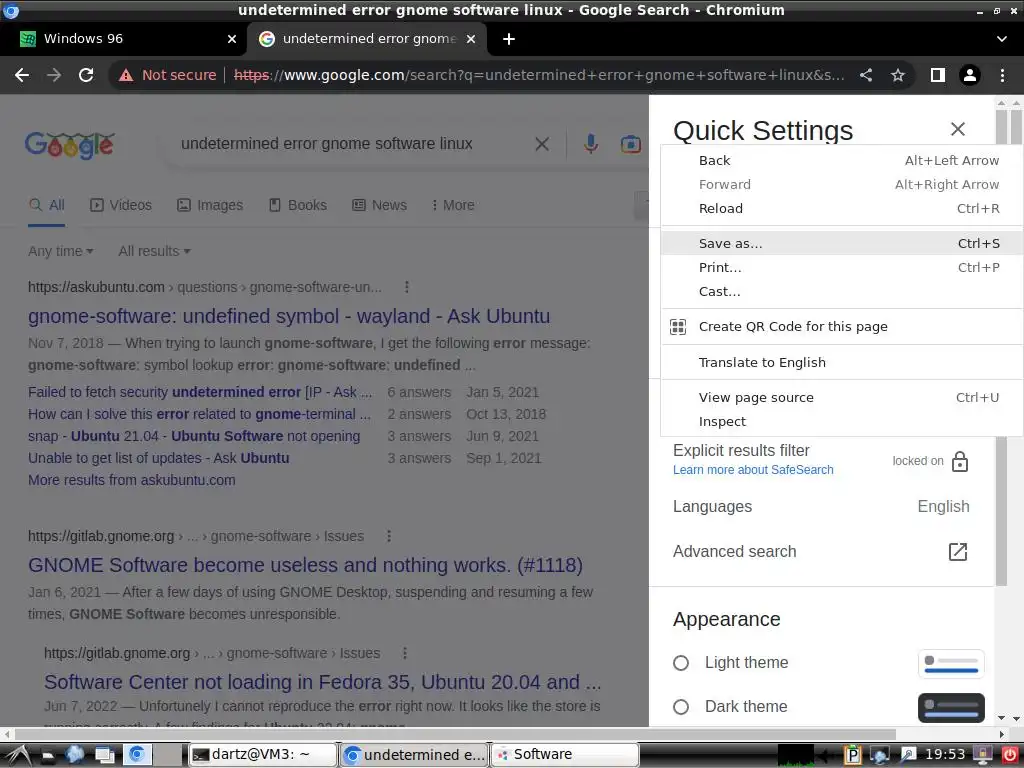
Task: Expand the Any time filter dropdown
Action: pos(61,251)
